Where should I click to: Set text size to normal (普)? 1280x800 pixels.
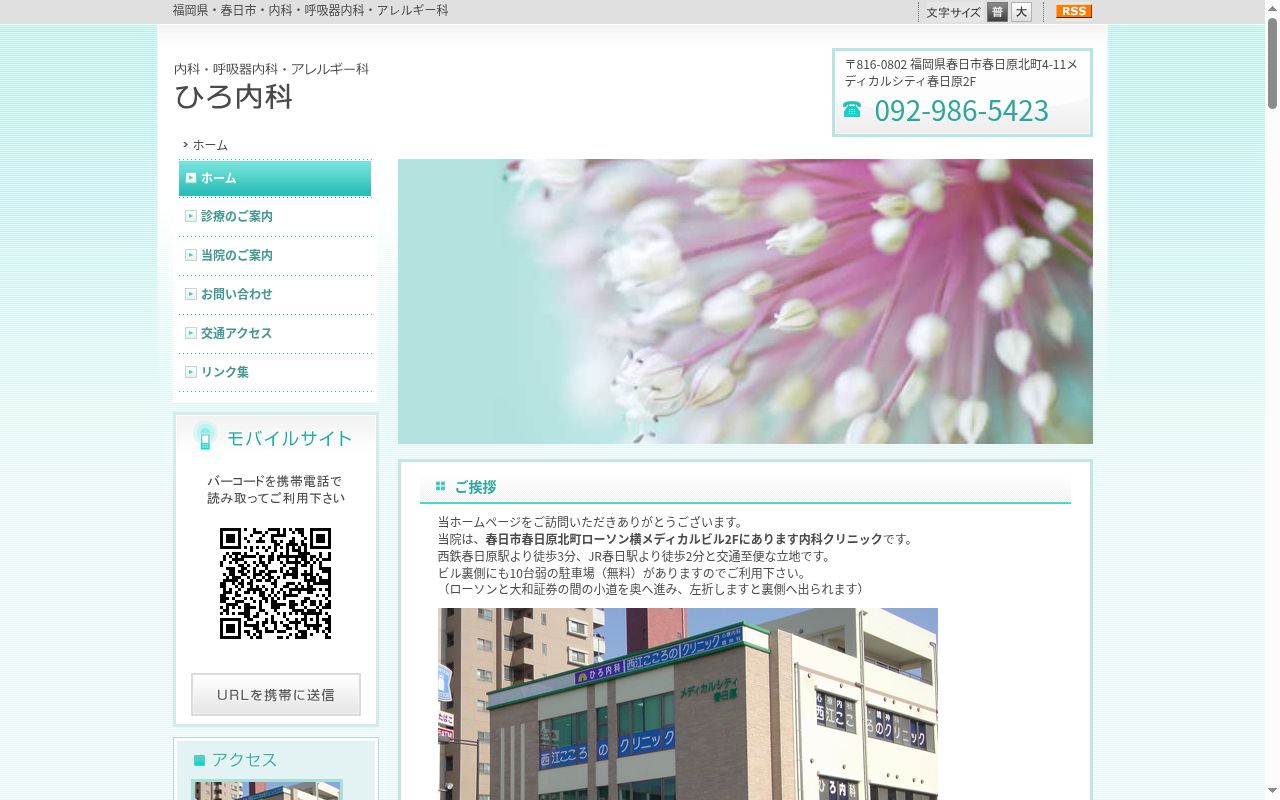point(997,12)
